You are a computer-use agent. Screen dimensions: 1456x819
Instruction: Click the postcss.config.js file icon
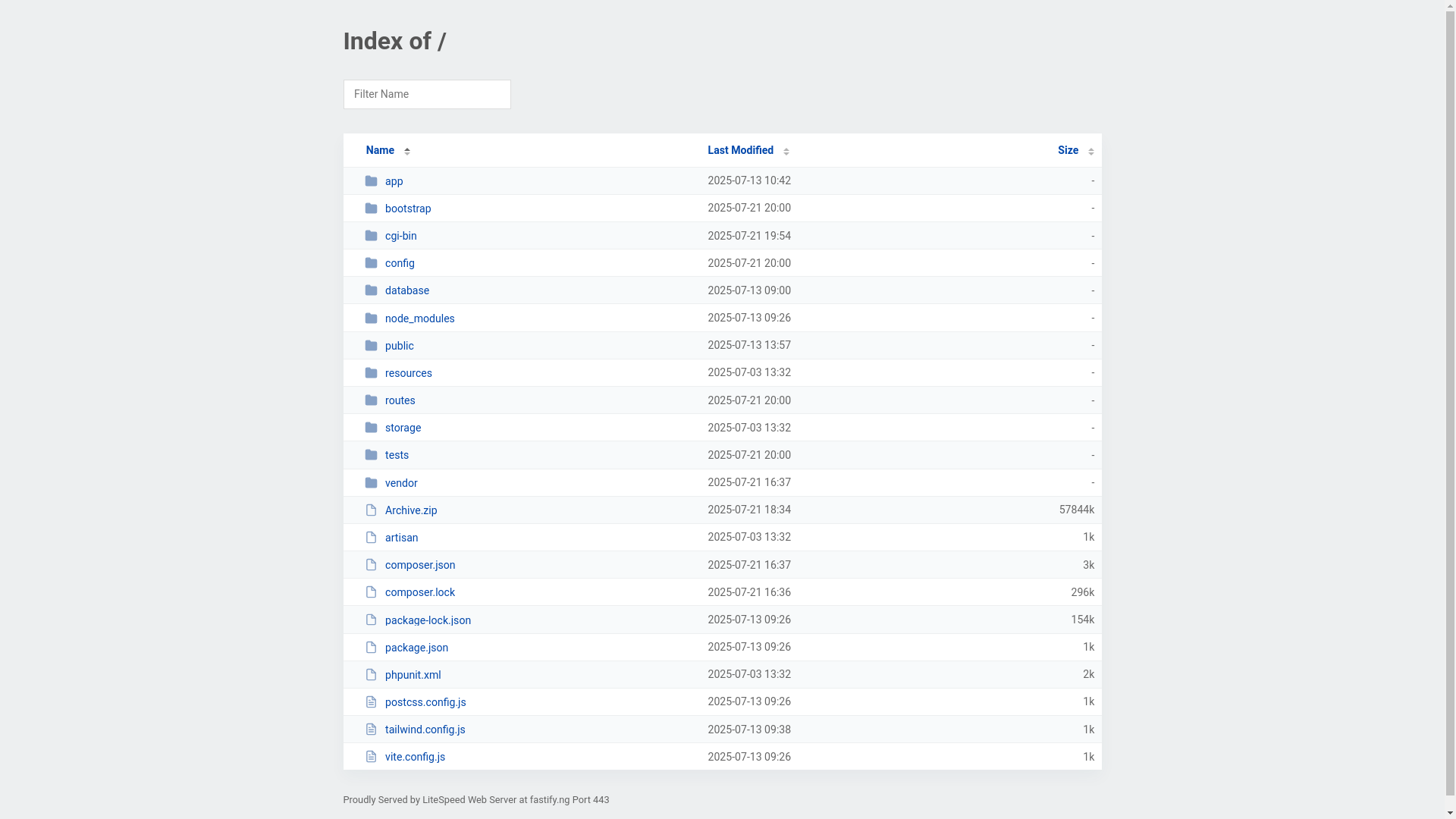tap(371, 702)
